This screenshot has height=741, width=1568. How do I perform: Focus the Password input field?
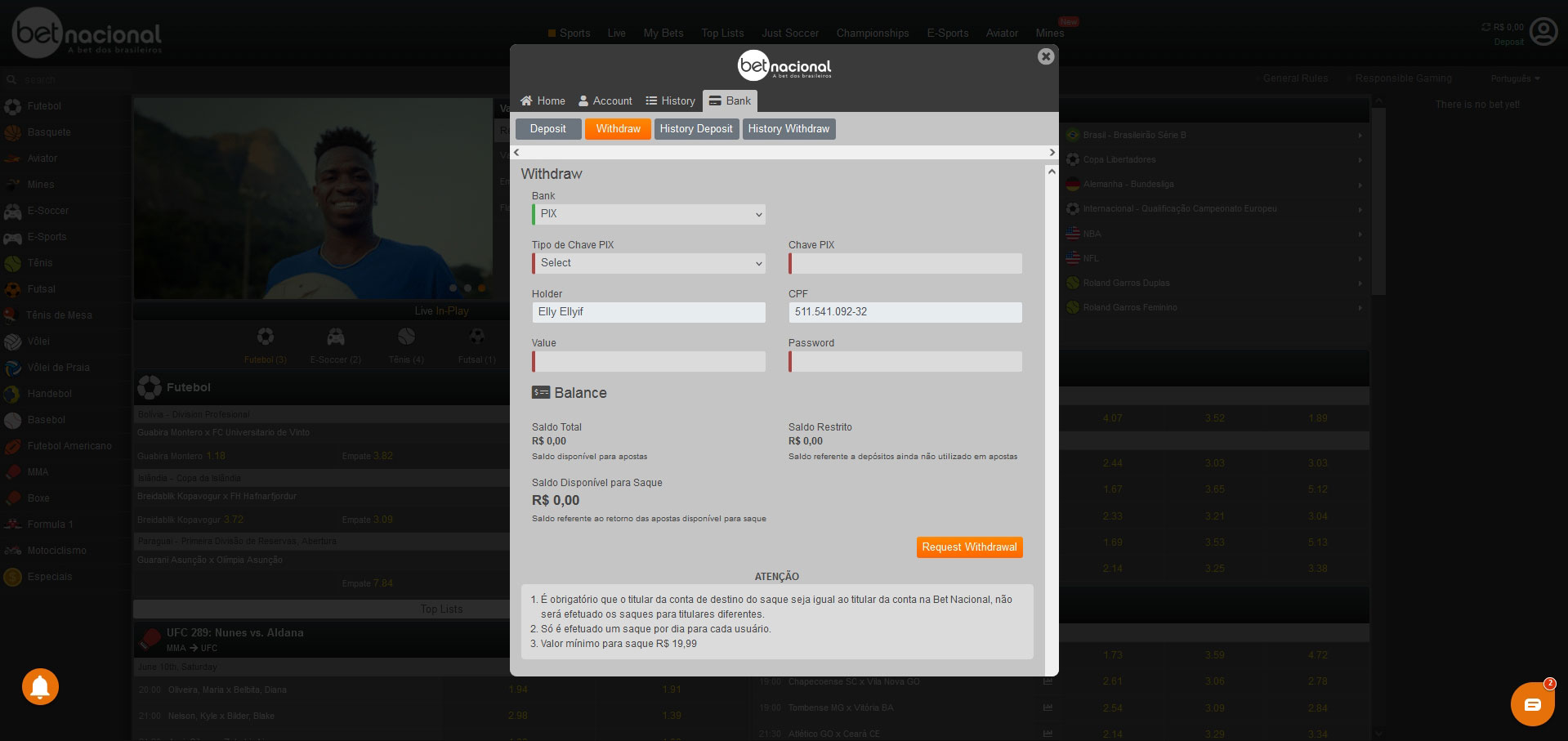pos(905,361)
